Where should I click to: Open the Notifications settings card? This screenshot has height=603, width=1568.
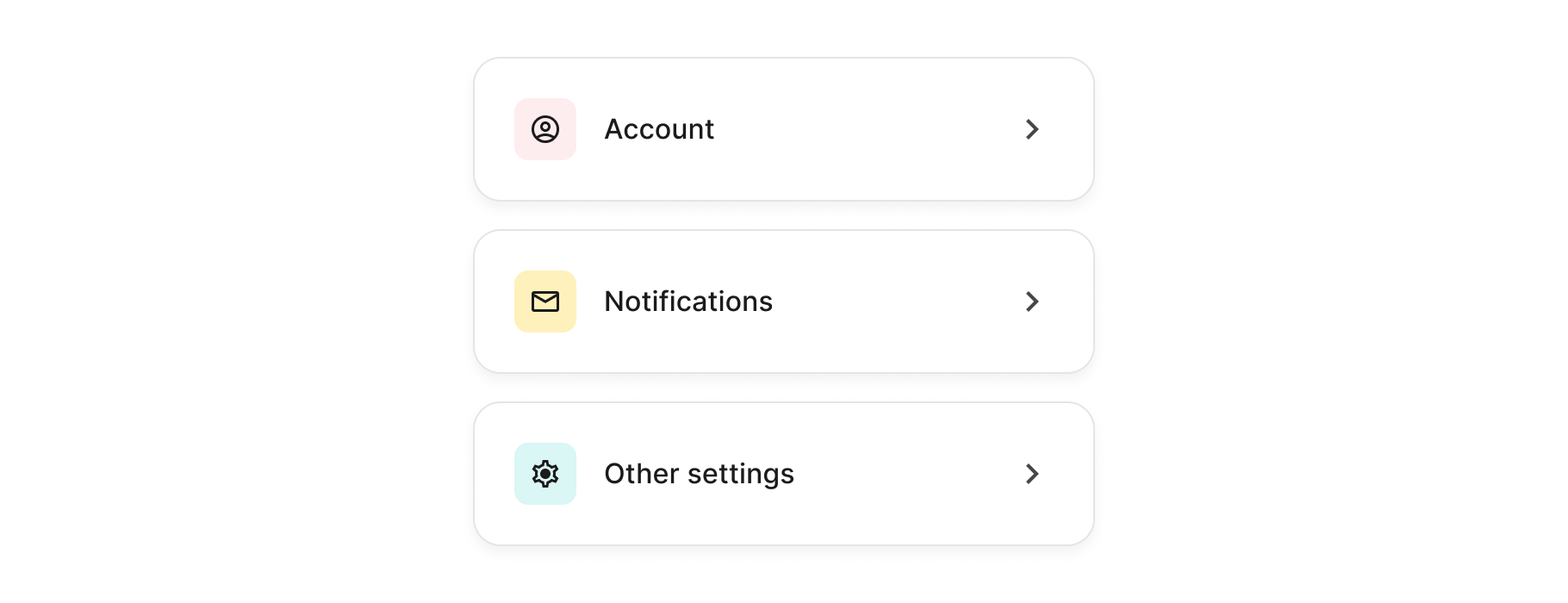click(784, 301)
